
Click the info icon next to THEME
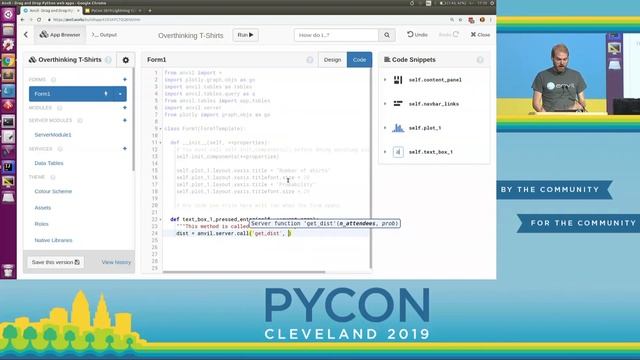(x=53, y=177)
